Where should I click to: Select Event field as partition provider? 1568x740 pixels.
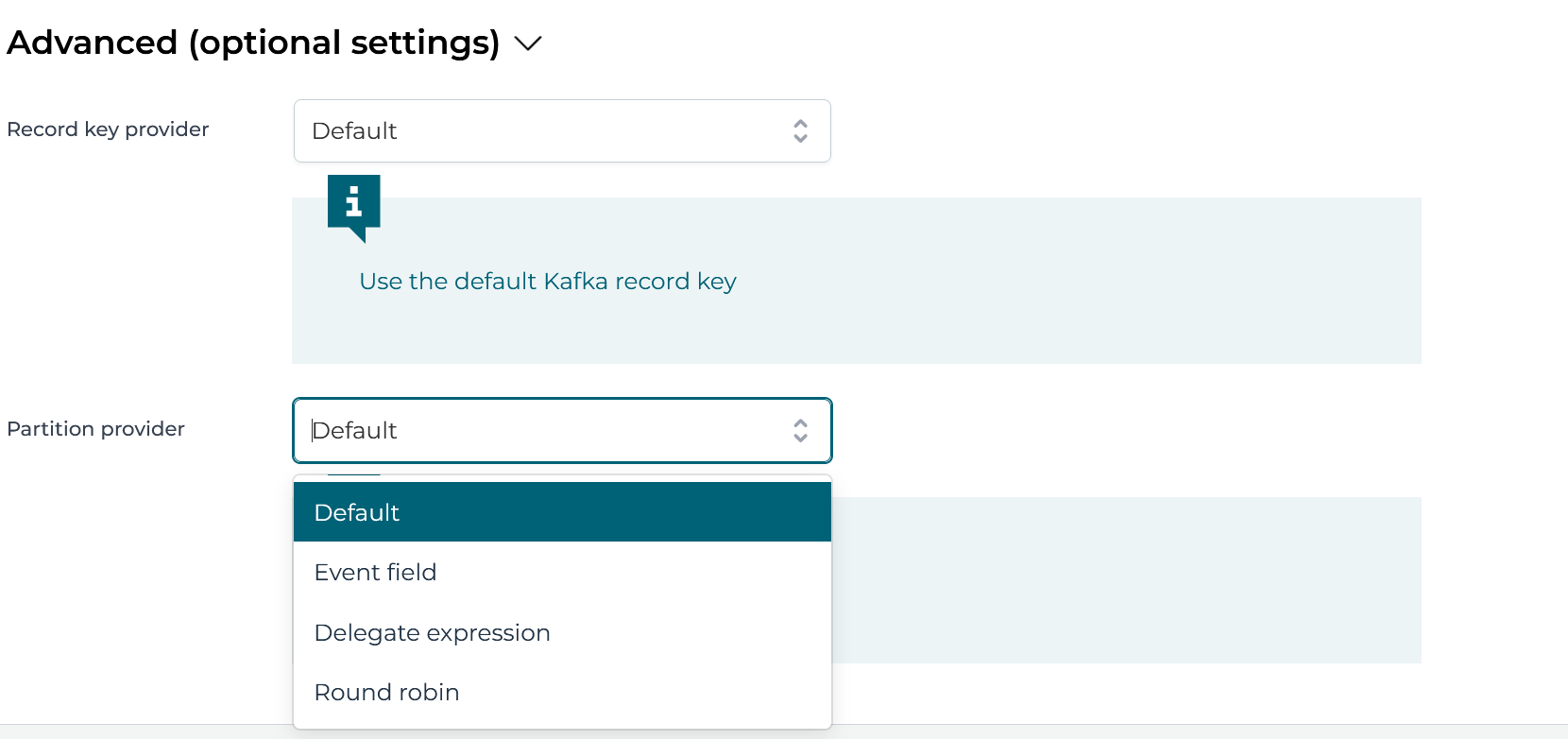[x=562, y=572]
